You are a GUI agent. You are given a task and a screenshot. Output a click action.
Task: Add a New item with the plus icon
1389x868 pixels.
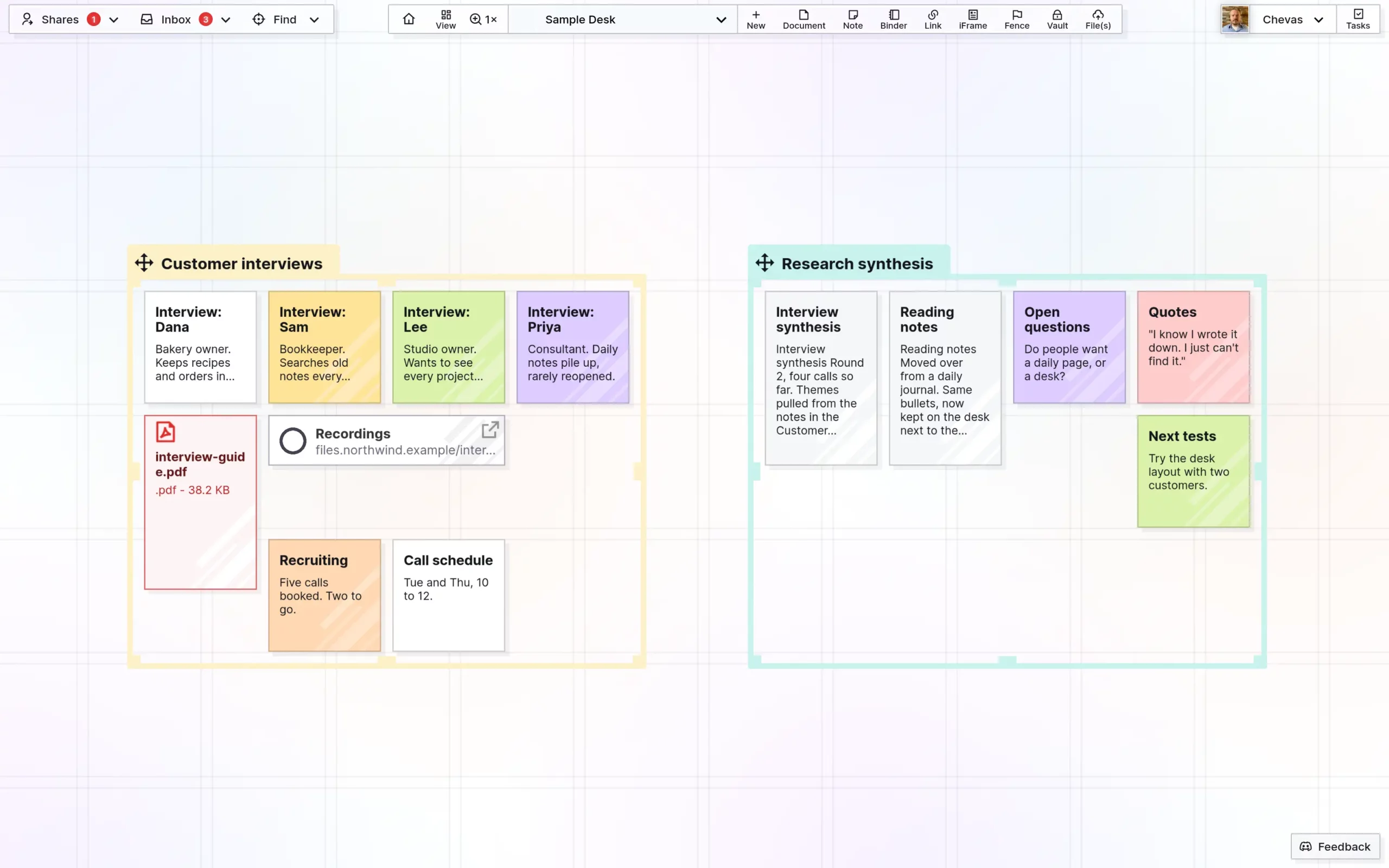755,19
